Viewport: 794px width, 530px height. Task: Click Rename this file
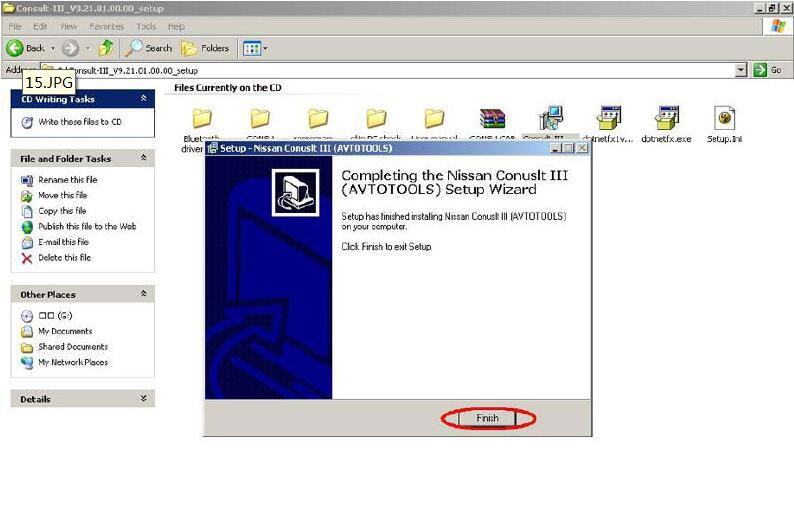pyautogui.click(x=68, y=180)
